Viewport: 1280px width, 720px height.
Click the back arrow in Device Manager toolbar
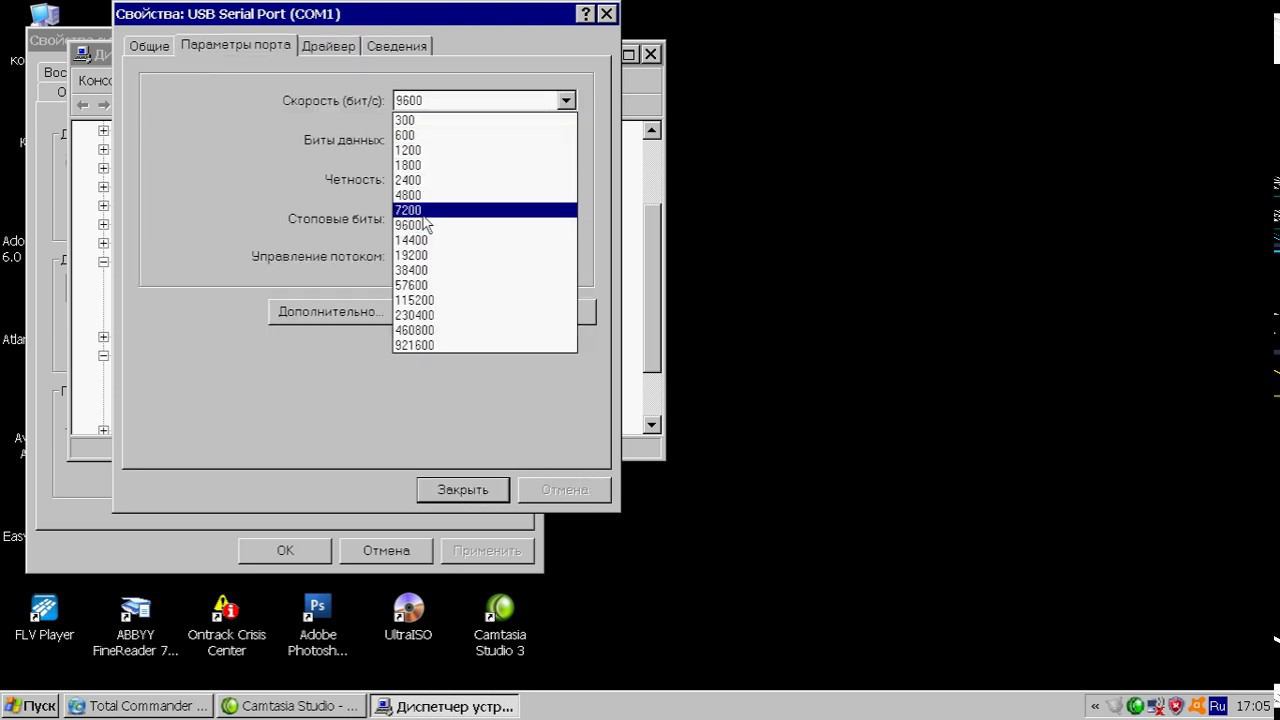click(82, 105)
